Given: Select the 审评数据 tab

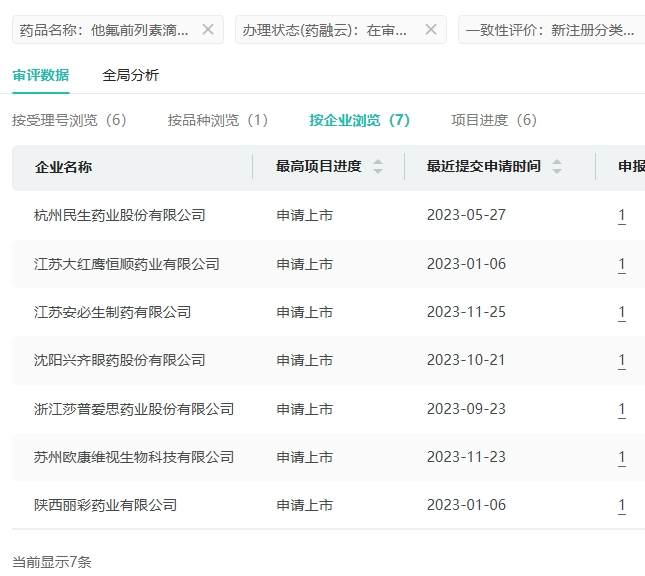Looking at the screenshot, I should click(41, 75).
